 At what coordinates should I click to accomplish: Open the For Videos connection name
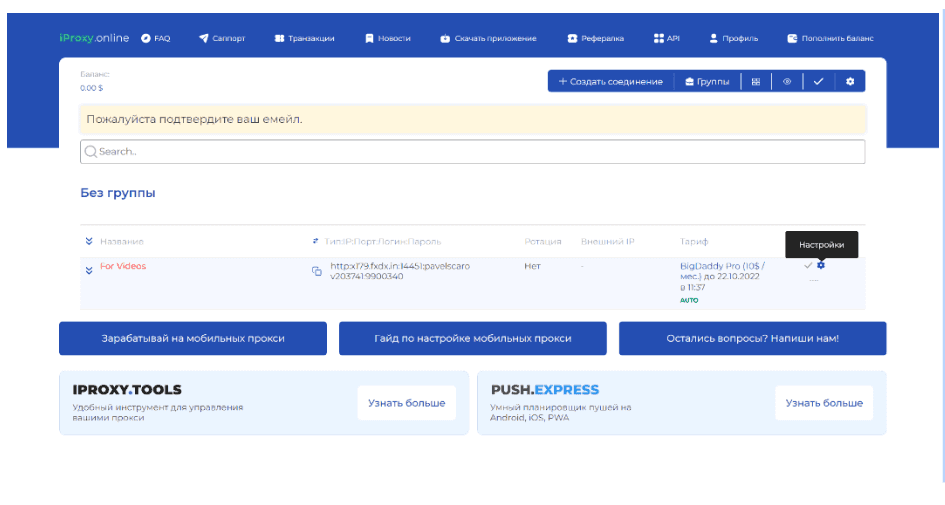[x=123, y=266]
